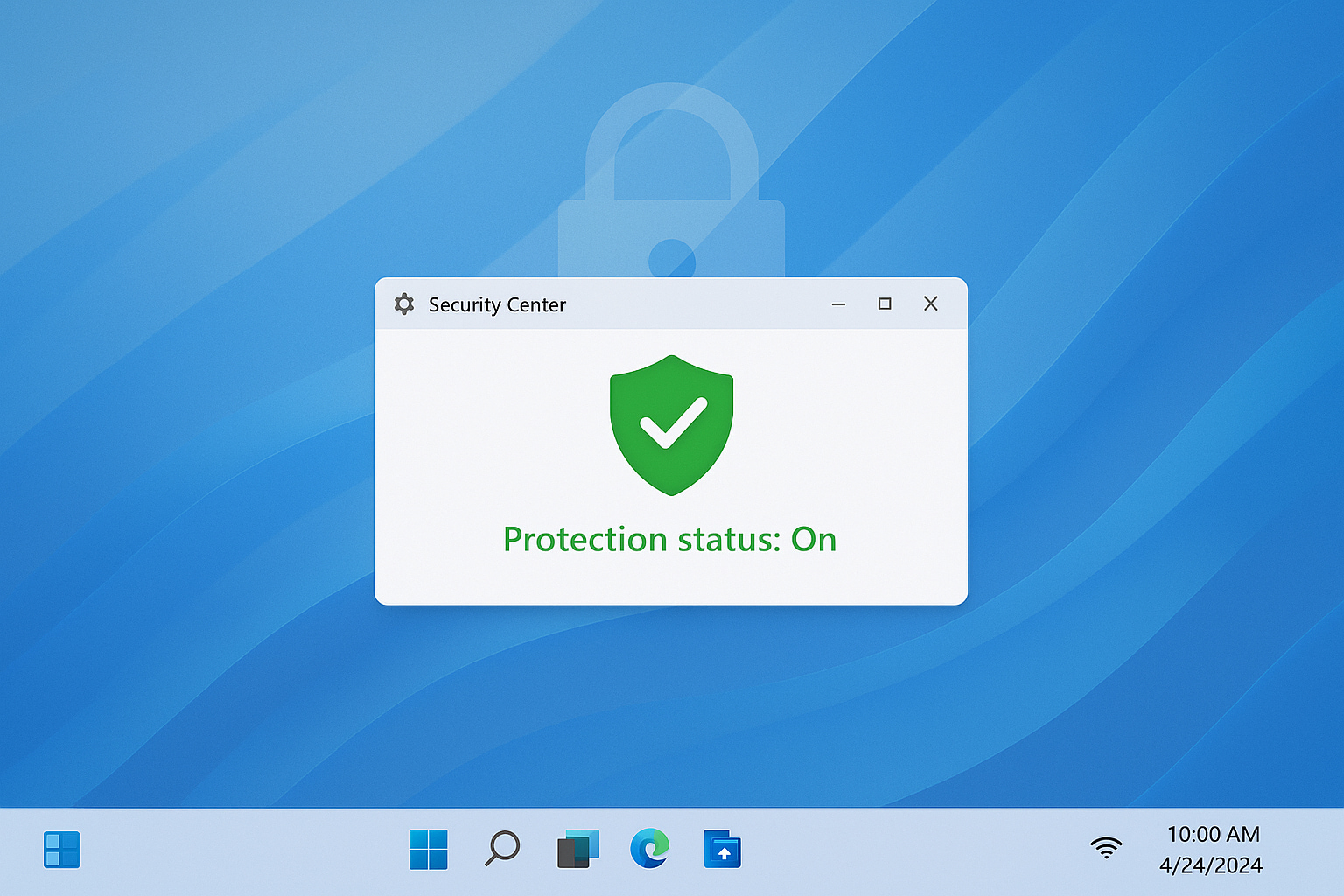Click the lock icon on the wallpaper
Image resolution: width=1344 pixels, height=896 pixels.
point(671,201)
